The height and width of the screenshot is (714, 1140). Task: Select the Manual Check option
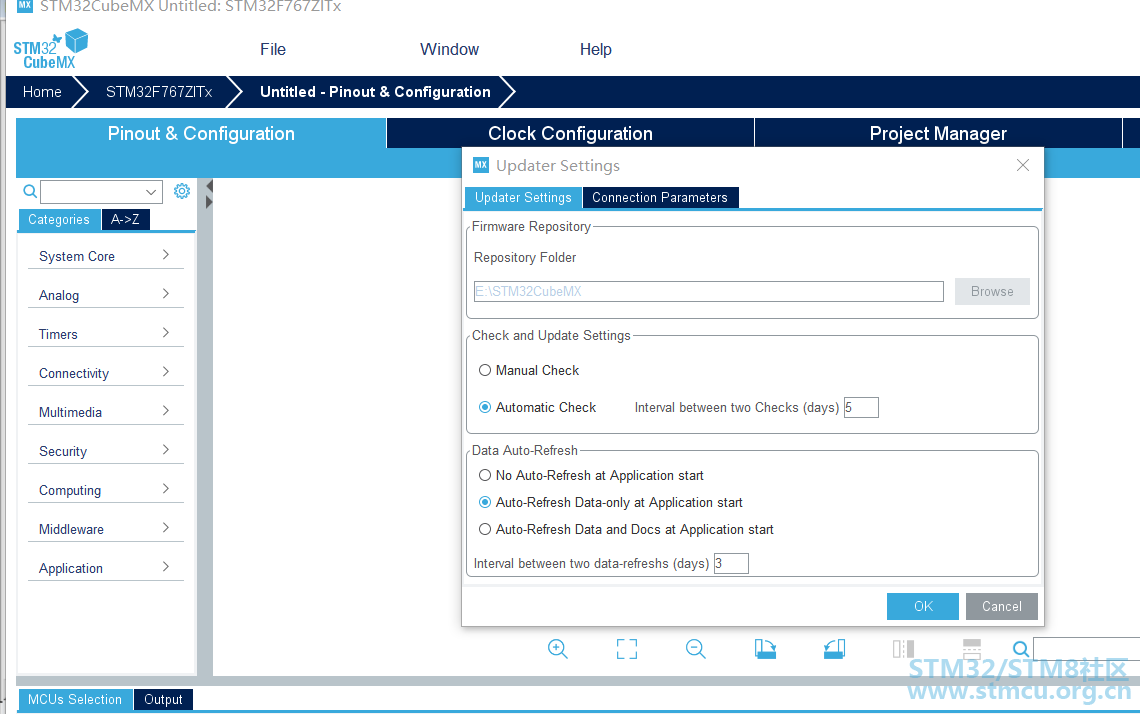coord(529,370)
